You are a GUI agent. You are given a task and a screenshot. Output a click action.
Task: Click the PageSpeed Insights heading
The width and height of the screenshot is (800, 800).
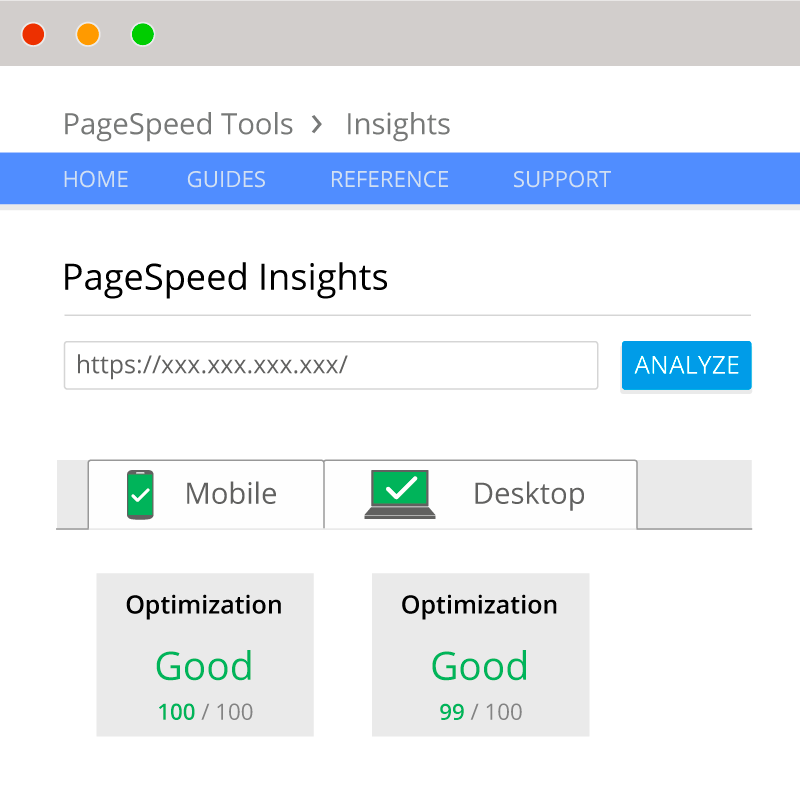[x=226, y=278]
